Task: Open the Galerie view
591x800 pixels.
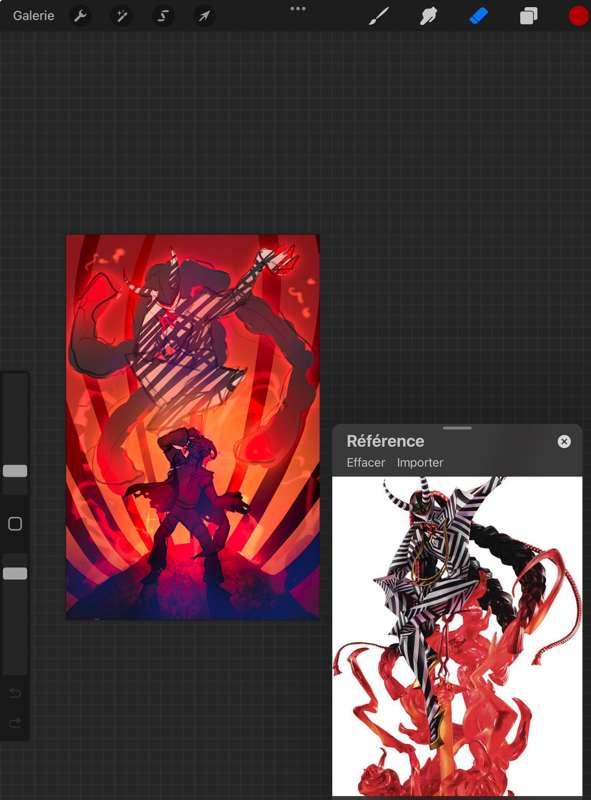Action: [x=33, y=16]
